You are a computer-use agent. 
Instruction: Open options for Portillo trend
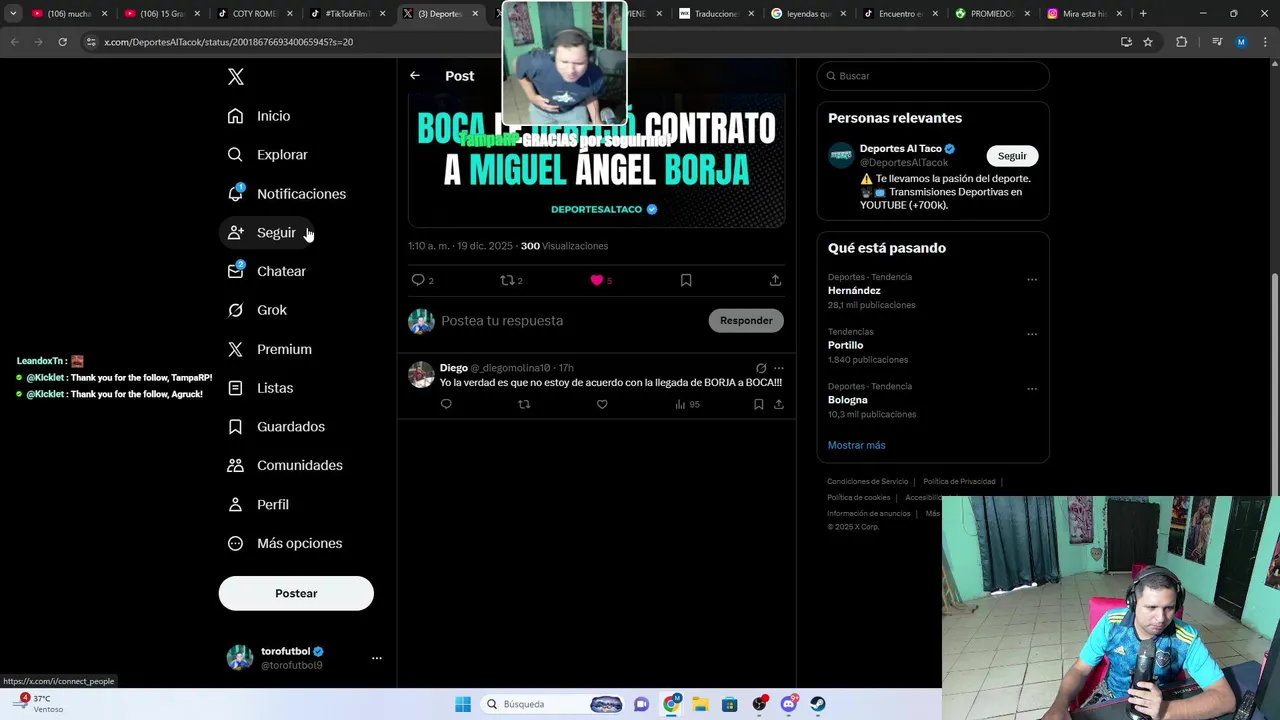(x=1032, y=335)
